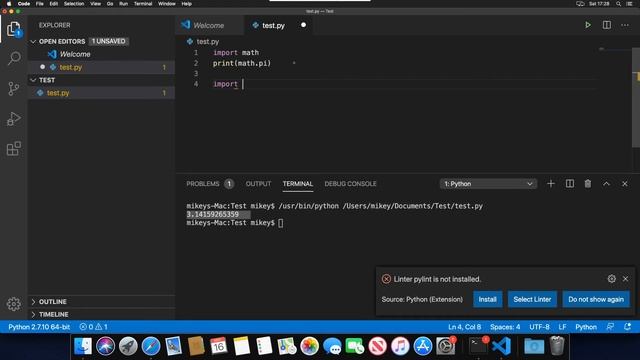Switch to Debug Console tab
This screenshot has width=640, height=360.
(x=350, y=184)
